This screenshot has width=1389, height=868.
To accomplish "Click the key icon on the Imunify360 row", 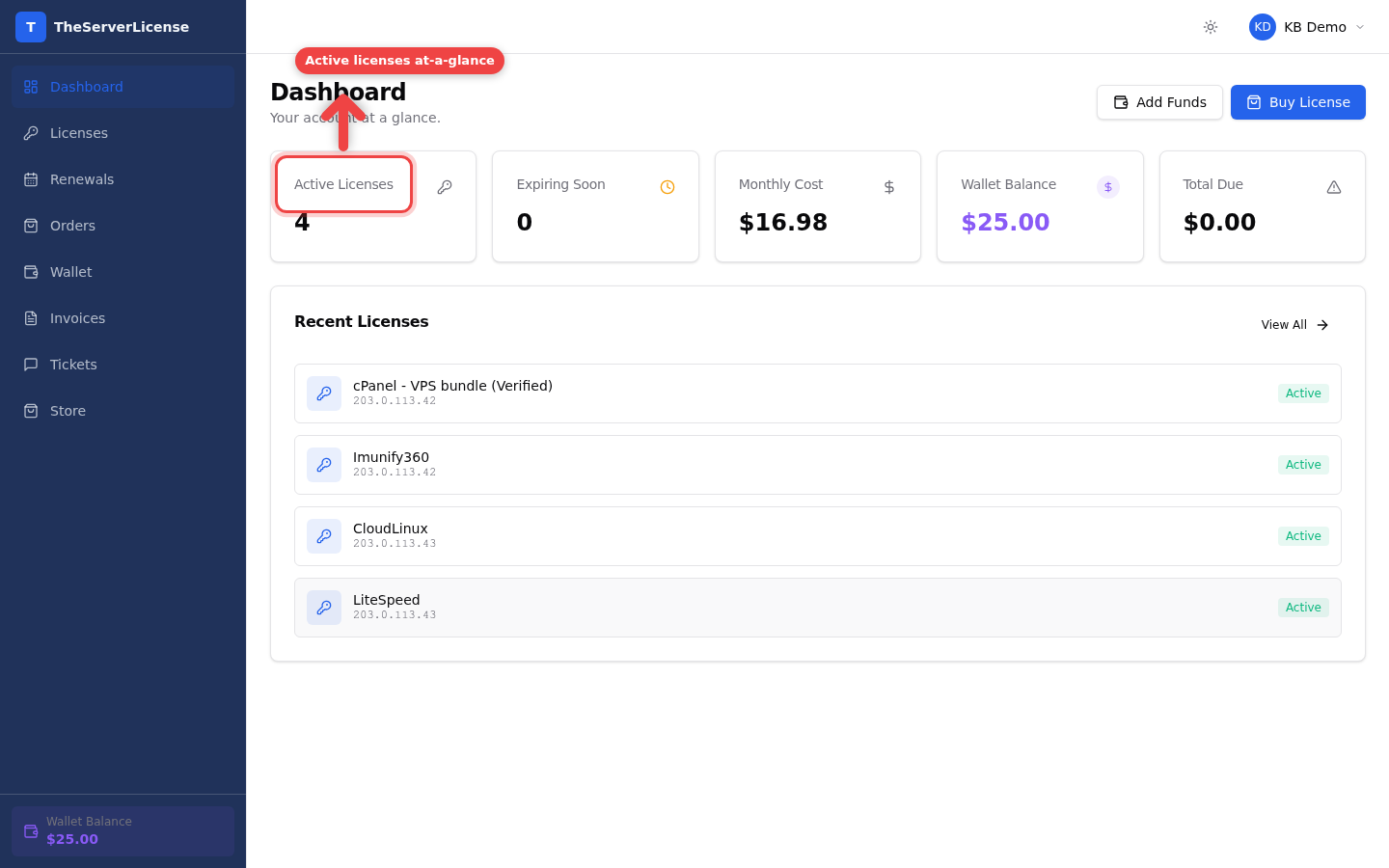I will point(324,465).
